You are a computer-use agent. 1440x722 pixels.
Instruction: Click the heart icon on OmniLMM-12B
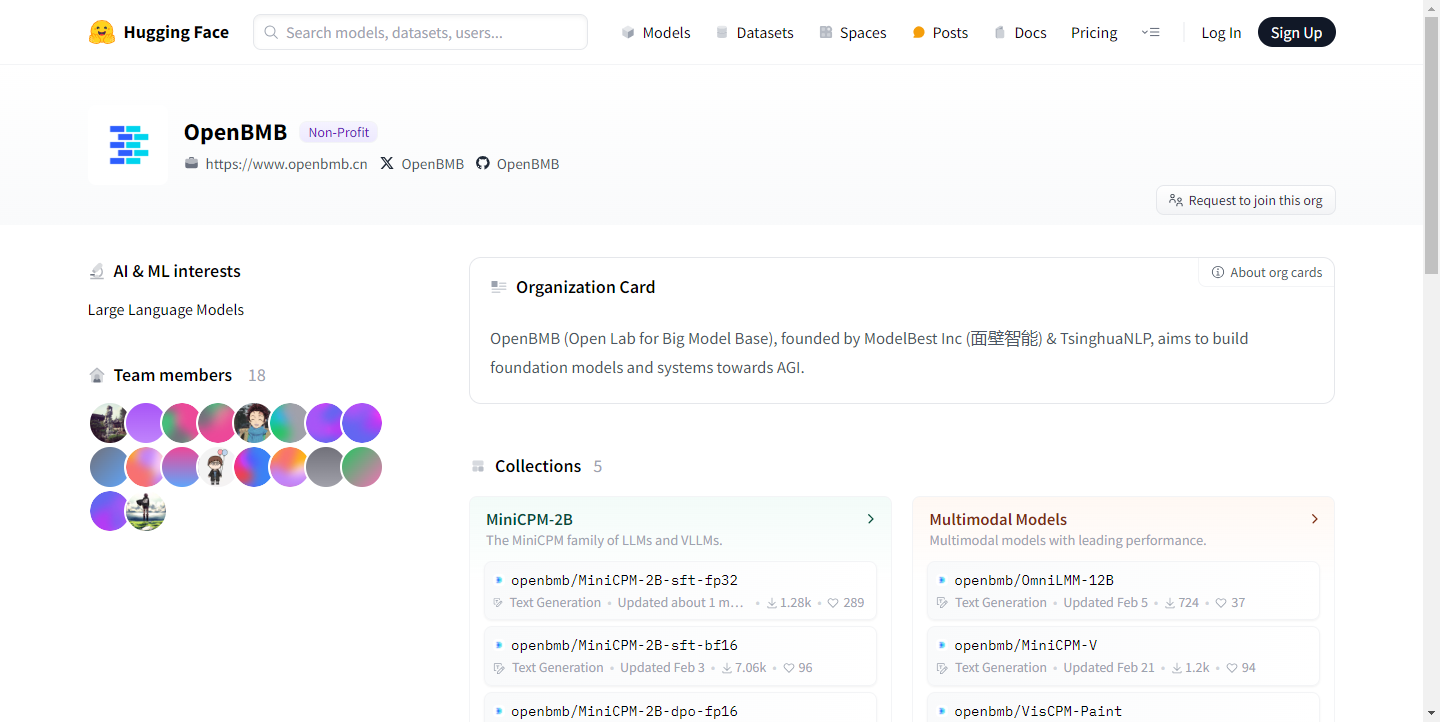(x=1220, y=603)
